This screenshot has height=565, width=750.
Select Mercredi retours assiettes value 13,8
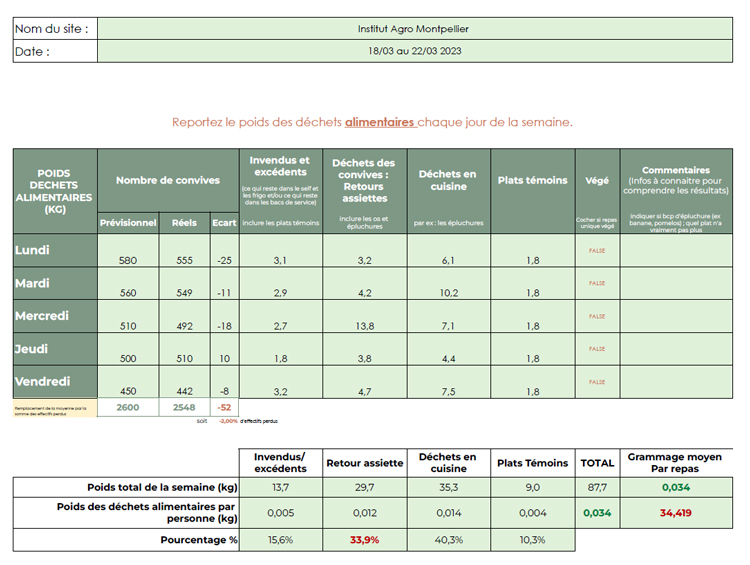365,316
